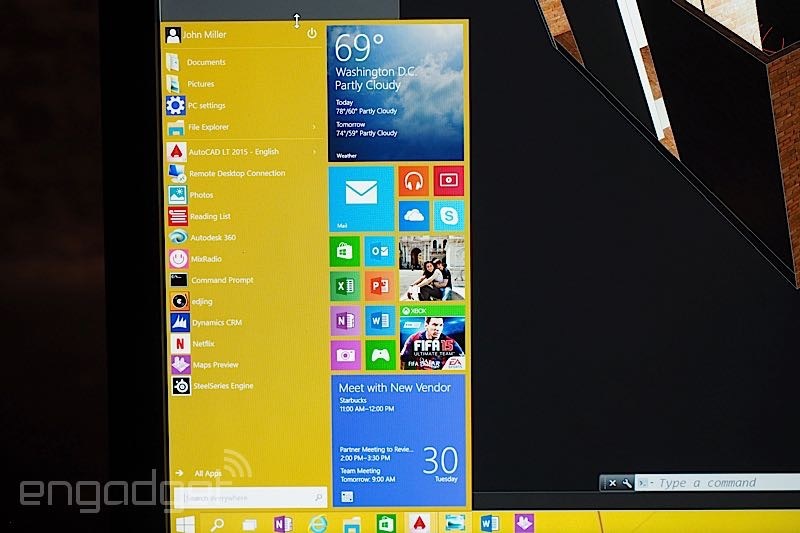Open File Explorer from the list
This screenshot has height=533, width=800.
point(198,127)
